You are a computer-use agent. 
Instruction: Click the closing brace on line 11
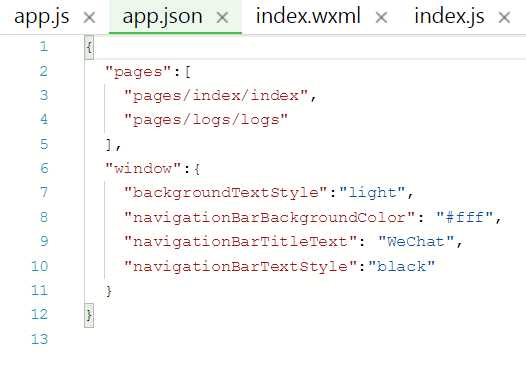point(108,291)
